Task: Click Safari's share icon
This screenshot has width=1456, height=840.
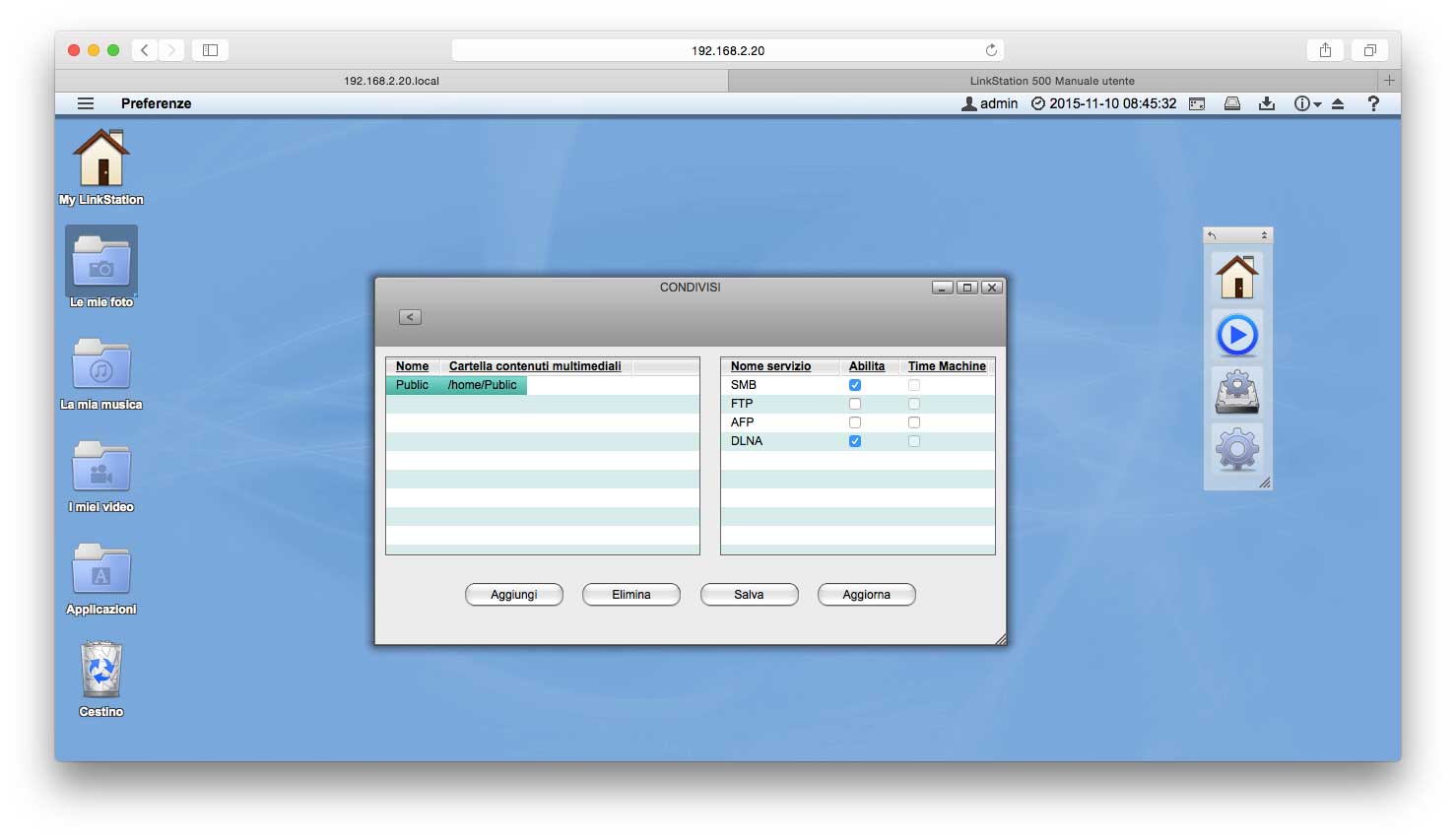Action: point(1325,50)
